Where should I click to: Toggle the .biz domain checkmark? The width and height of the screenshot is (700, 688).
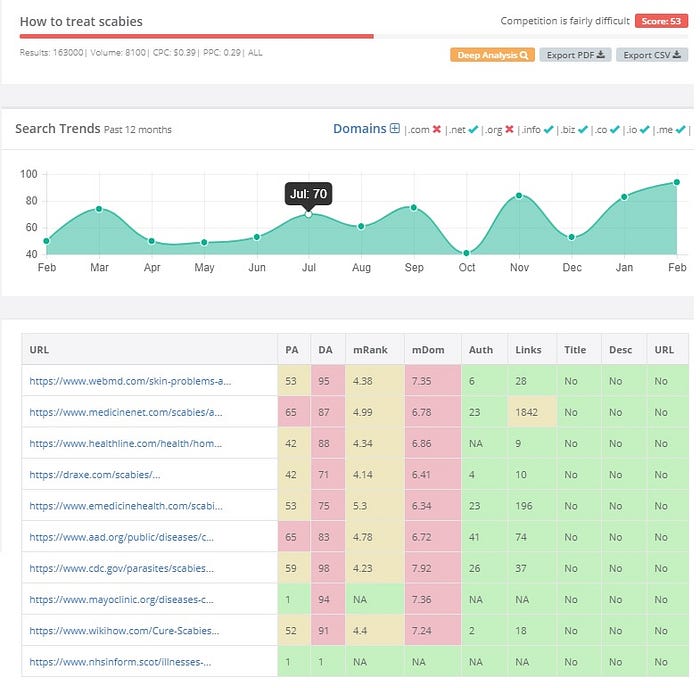coord(583,129)
